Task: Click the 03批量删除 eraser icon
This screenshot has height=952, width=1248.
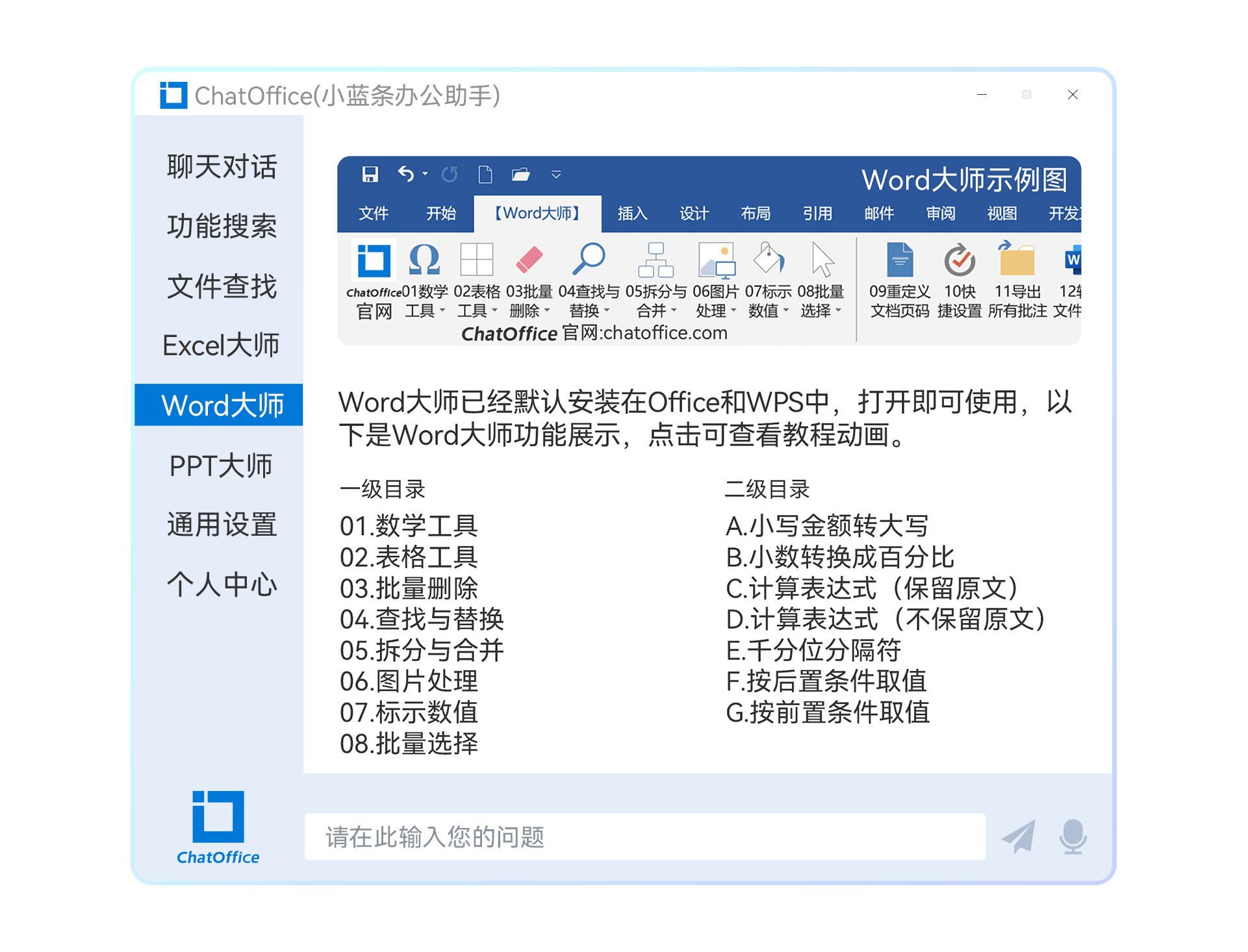Action: [529, 260]
